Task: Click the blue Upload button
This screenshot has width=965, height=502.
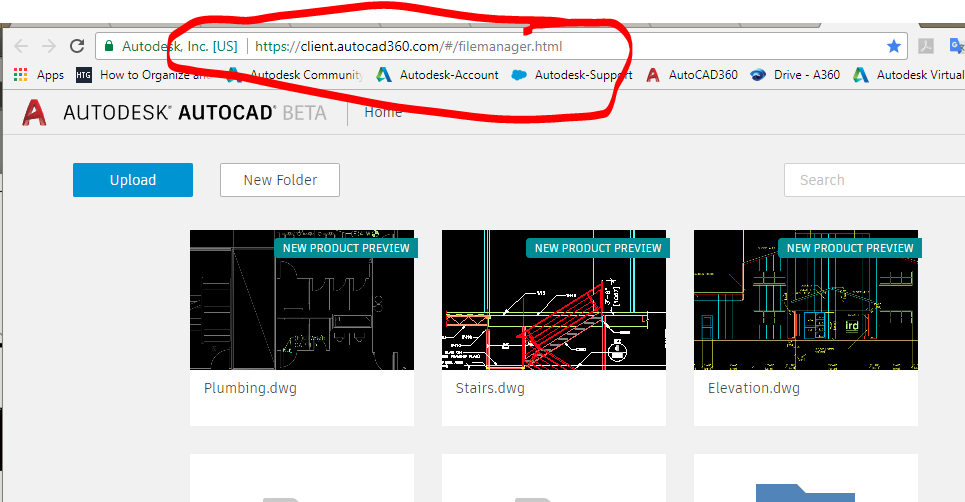Action: pyautogui.click(x=133, y=180)
